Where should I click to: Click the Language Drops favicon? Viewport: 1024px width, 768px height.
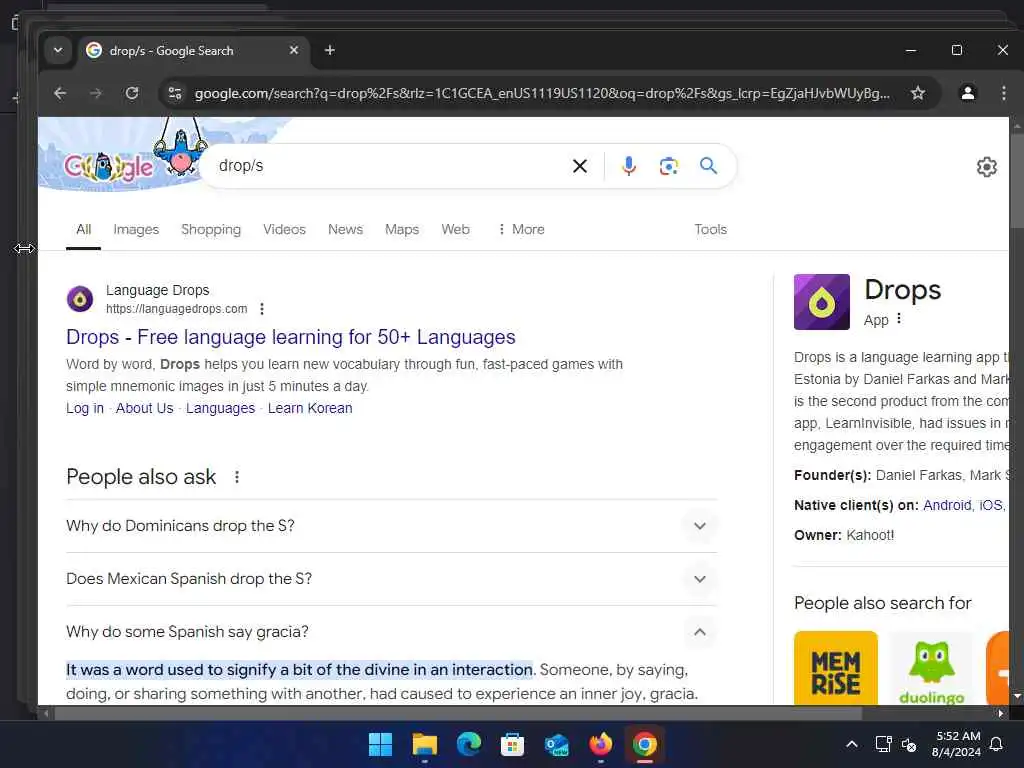tap(80, 300)
